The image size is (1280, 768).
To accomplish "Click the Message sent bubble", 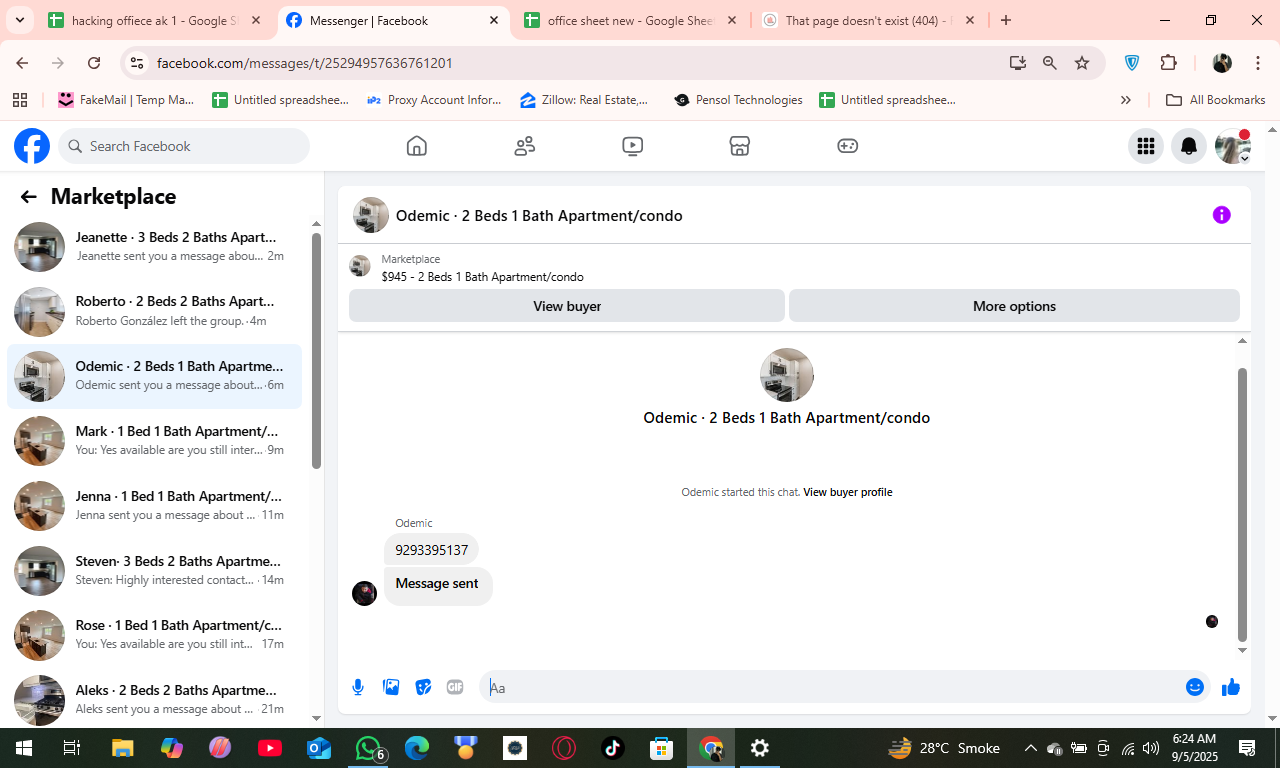I will 437,586.
